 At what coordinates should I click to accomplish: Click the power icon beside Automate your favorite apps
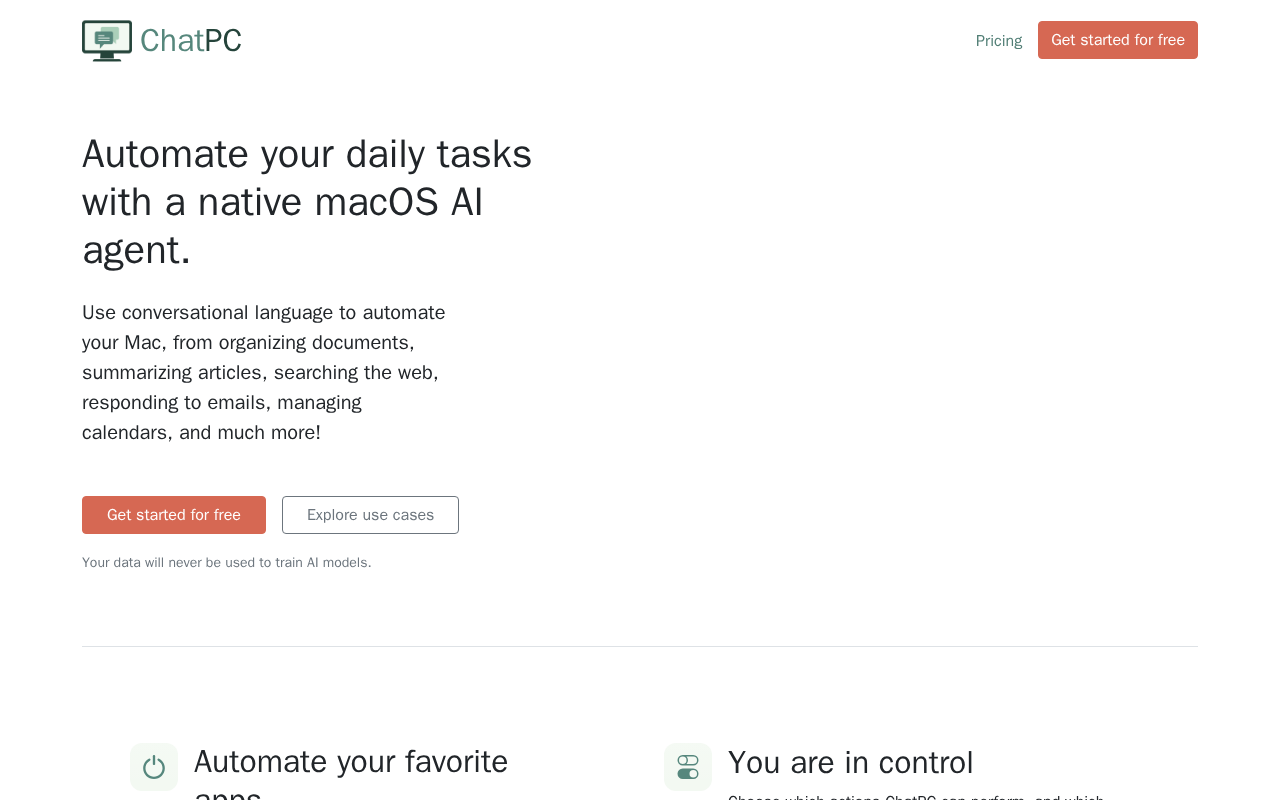click(x=154, y=767)
